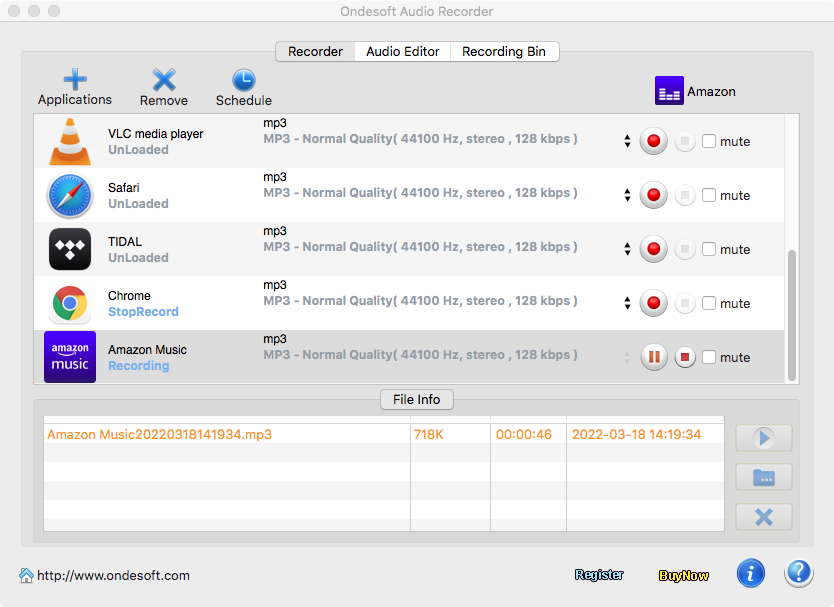Delete the selected recording file

click(x=764, y=517)
